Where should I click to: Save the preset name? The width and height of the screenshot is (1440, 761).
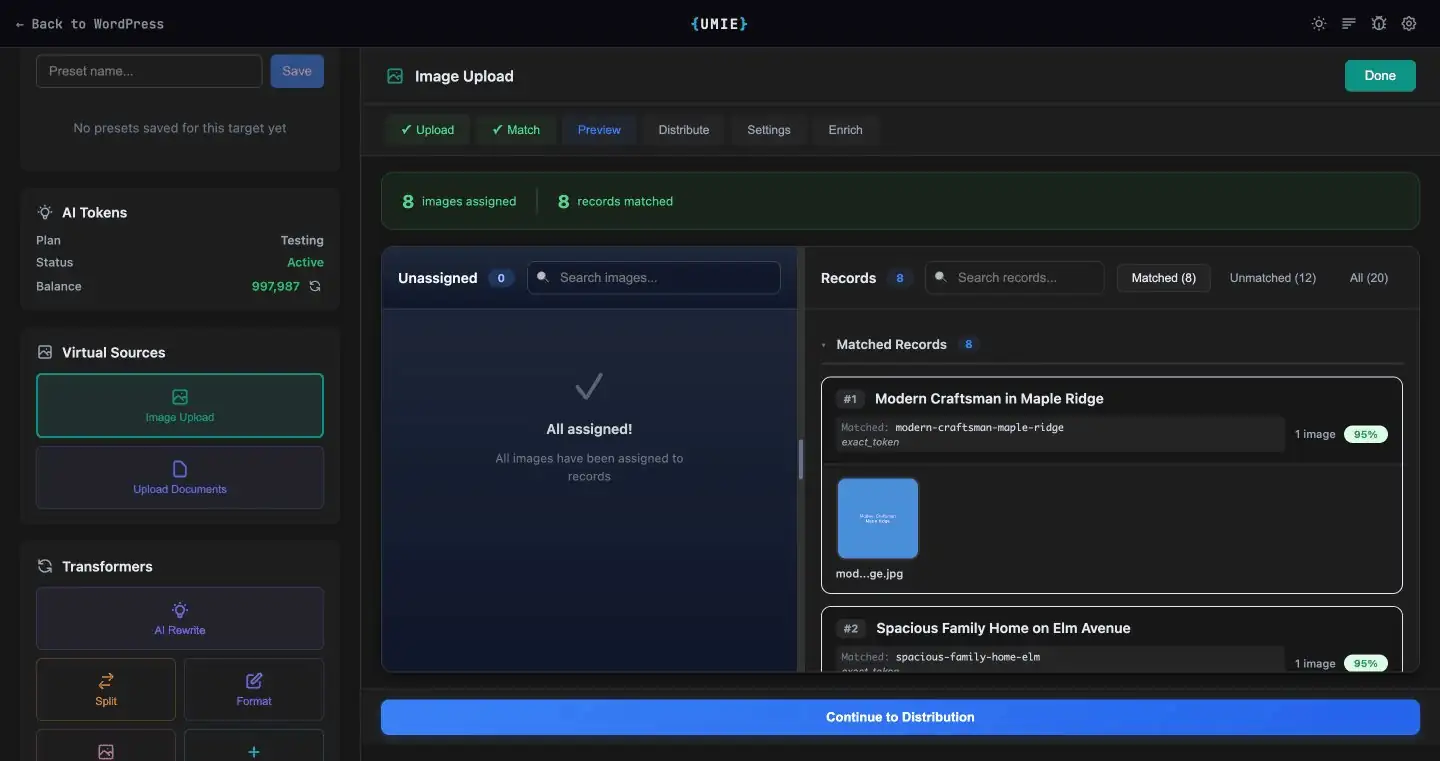(297, 71)
